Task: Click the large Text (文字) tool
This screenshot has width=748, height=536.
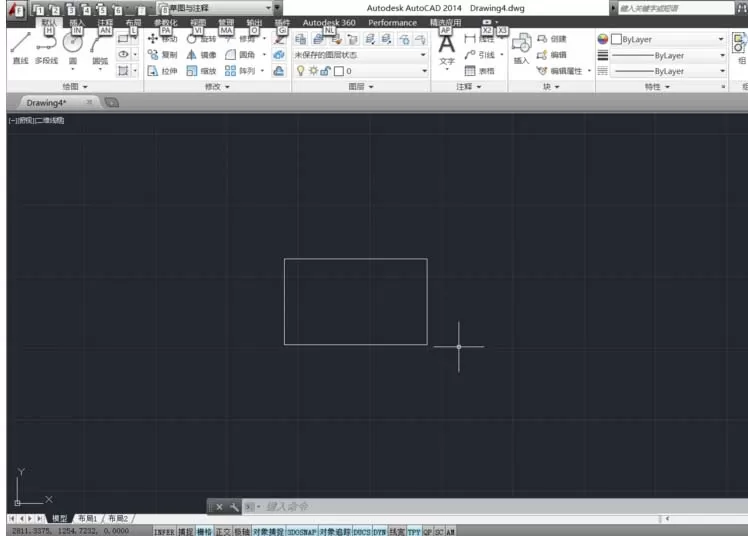Action: point(447,50)
